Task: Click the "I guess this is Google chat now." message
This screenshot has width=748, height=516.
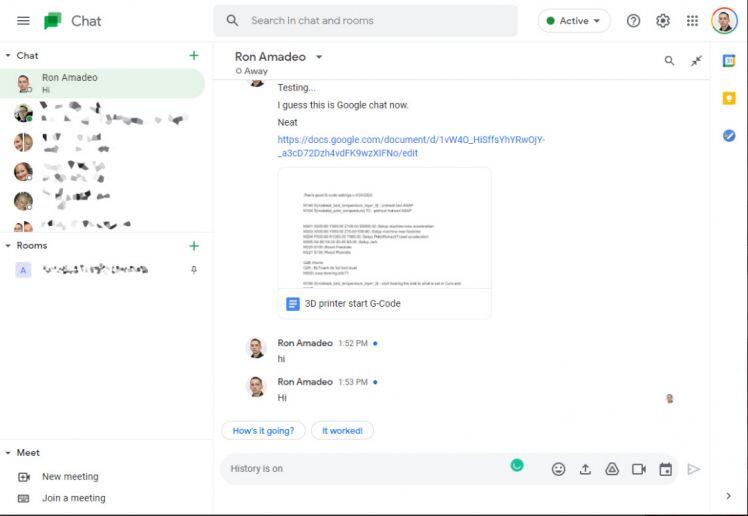Action: point(343,105)
